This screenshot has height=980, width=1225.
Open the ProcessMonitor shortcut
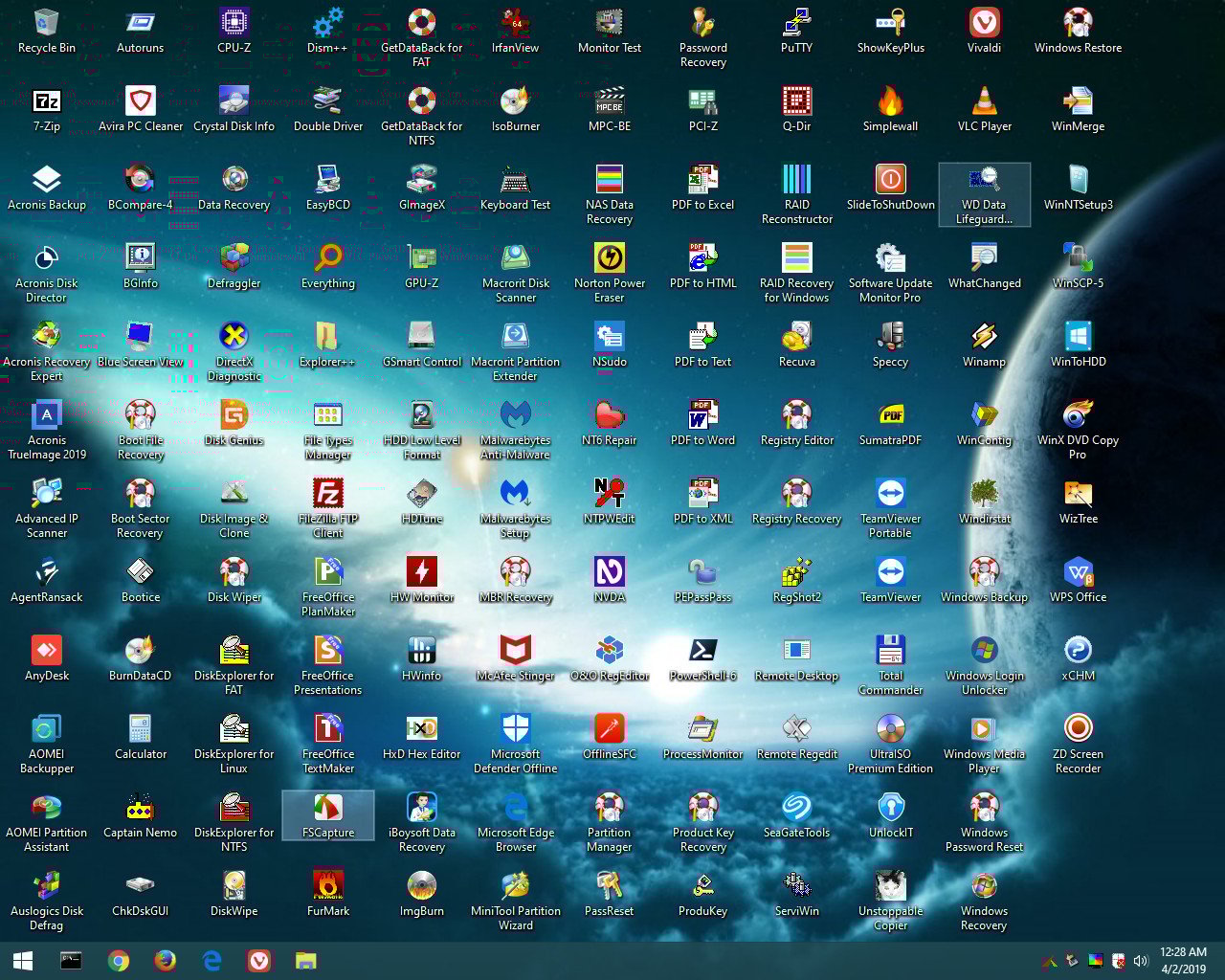click(702, 736)
